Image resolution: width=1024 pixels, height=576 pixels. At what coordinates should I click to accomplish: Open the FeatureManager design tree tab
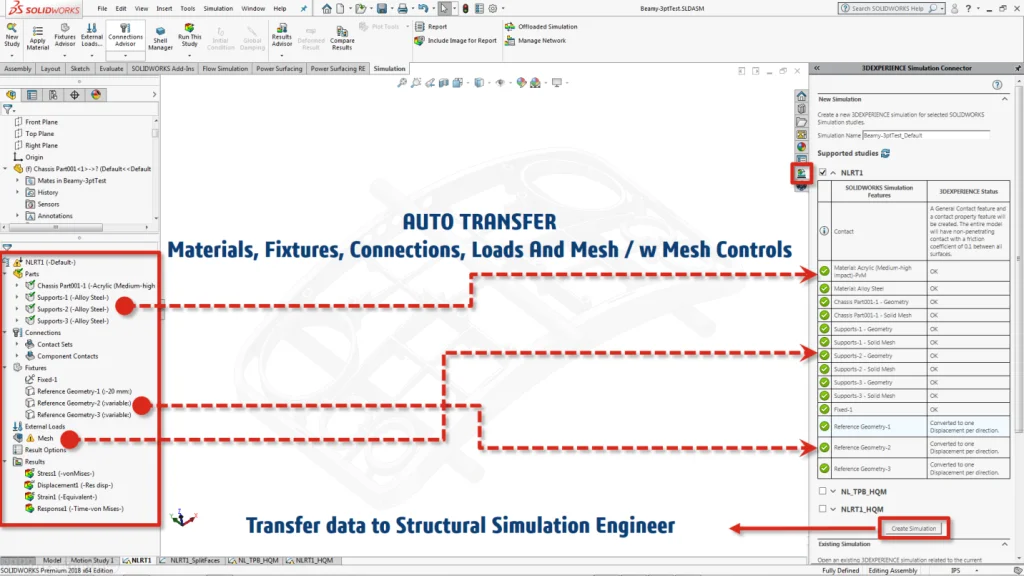pyautogui.click(x=11, y=95)
